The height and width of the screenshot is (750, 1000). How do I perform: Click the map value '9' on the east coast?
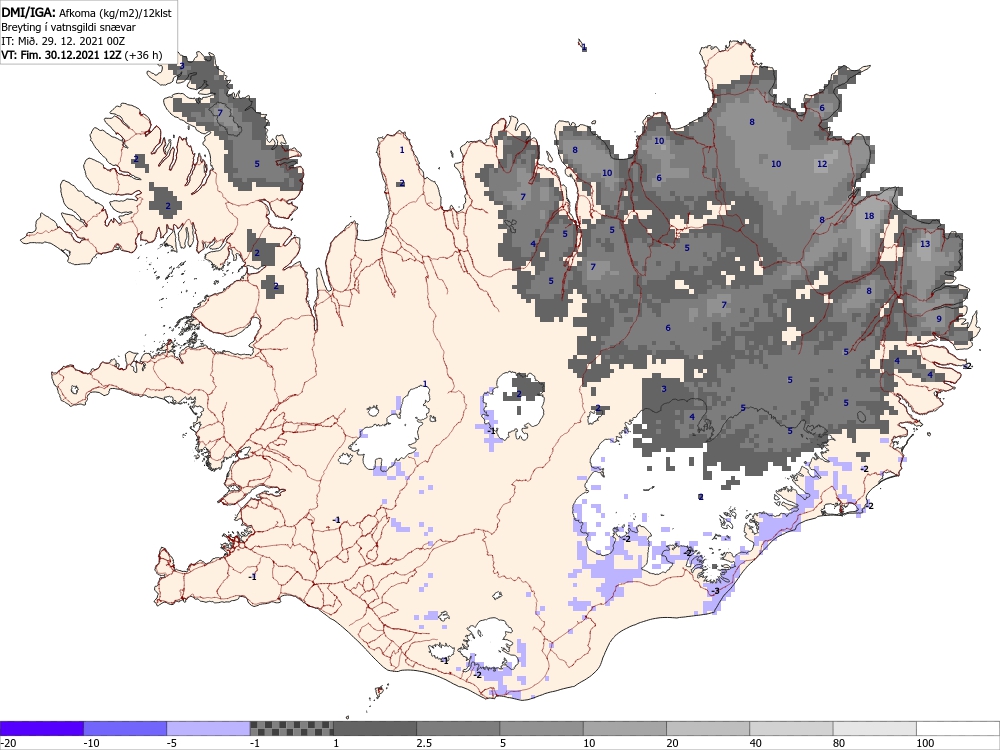pos(939,320)
